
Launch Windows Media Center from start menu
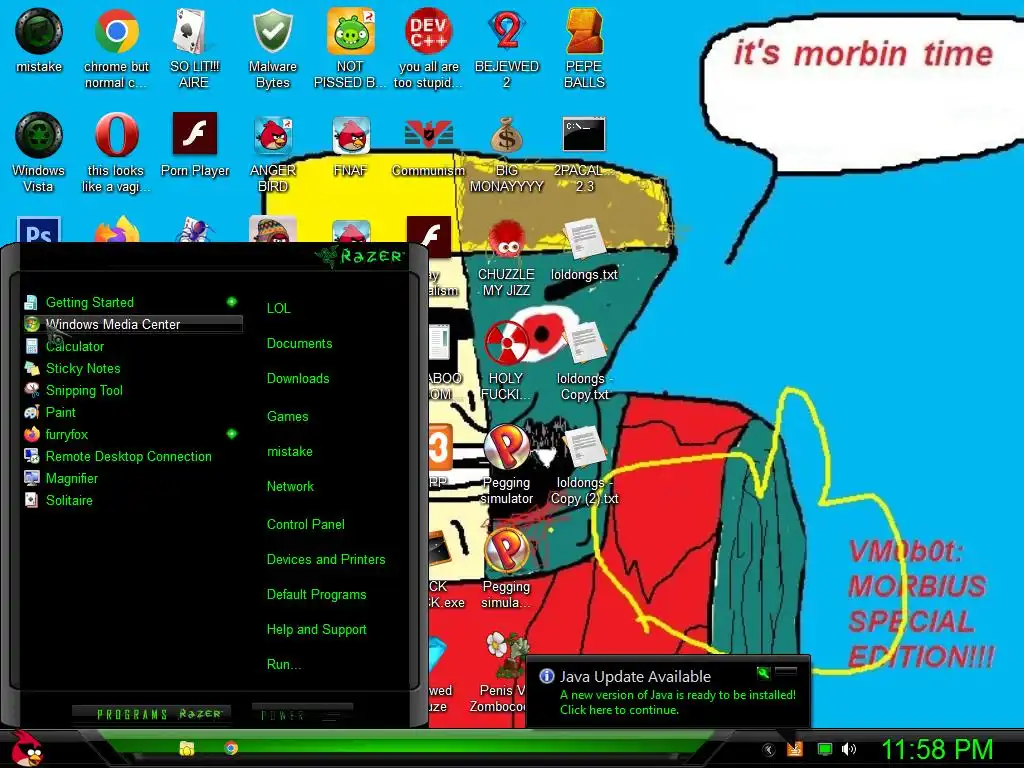(x=133, y=324)
